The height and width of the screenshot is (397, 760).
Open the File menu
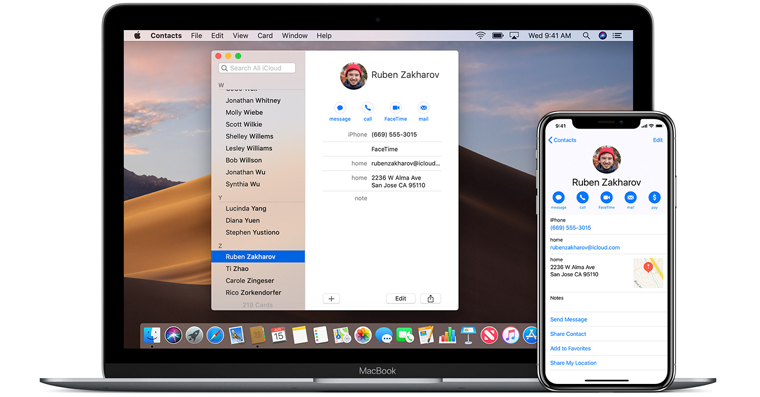coord(196,35)
